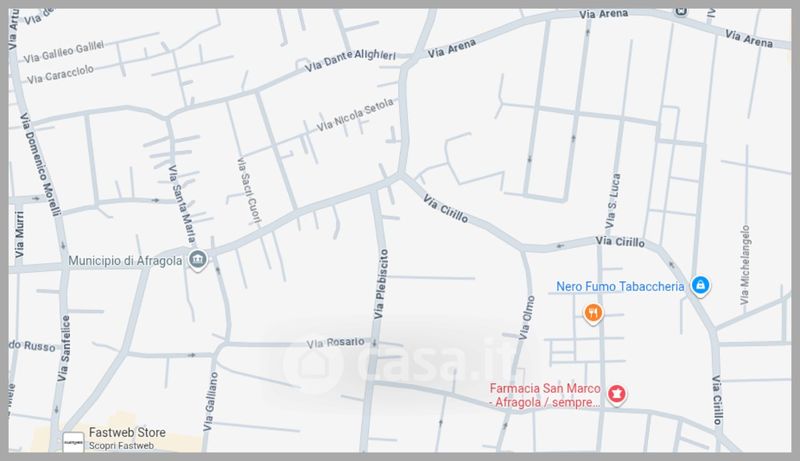800x461 pixels.
Task: Click the Farmacia San Marco red pin
Action: click(x=616, y=394)
